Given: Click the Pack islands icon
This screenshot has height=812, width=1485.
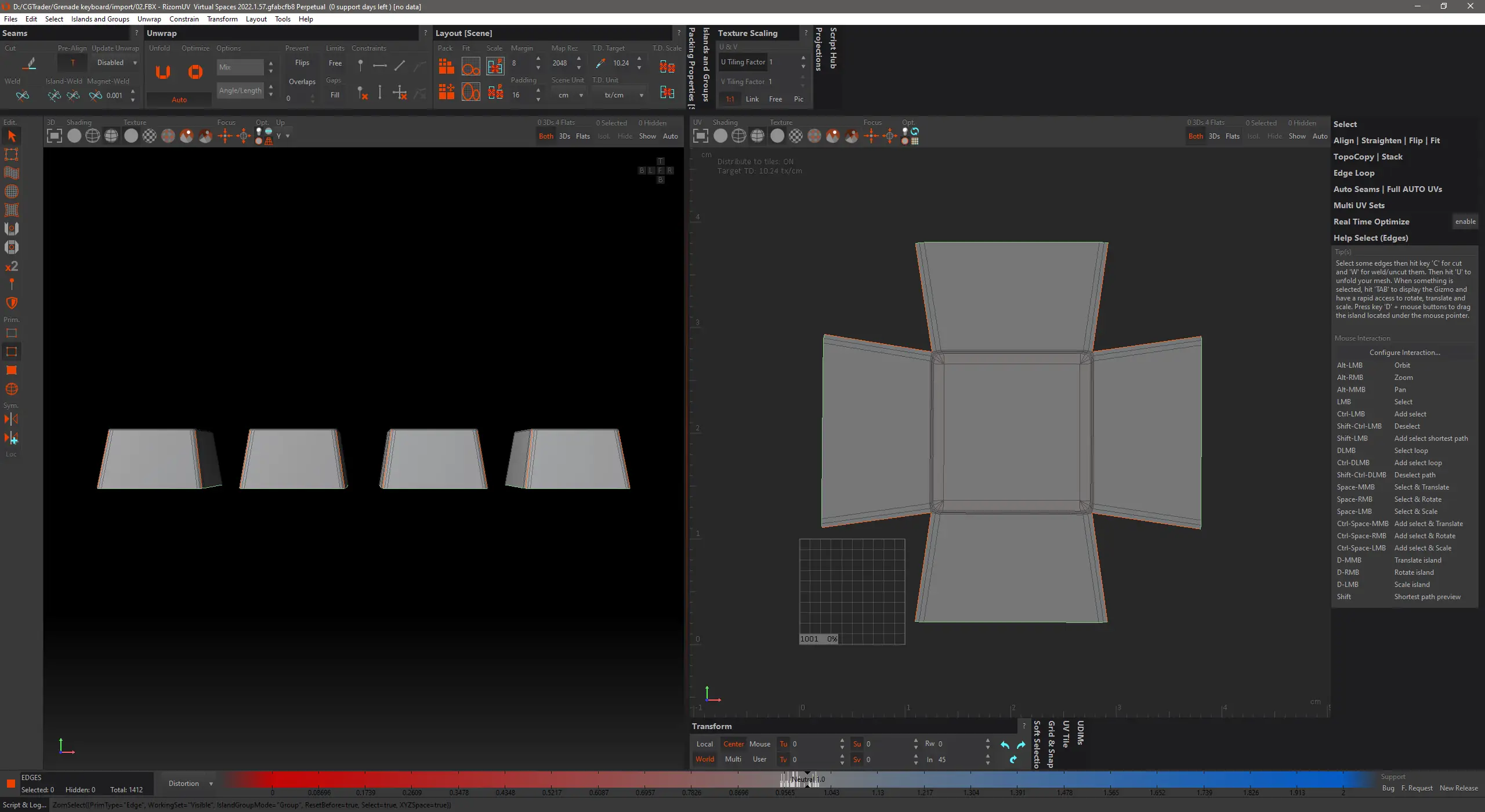Looking at the screenshot, I should tap(446, 67).
